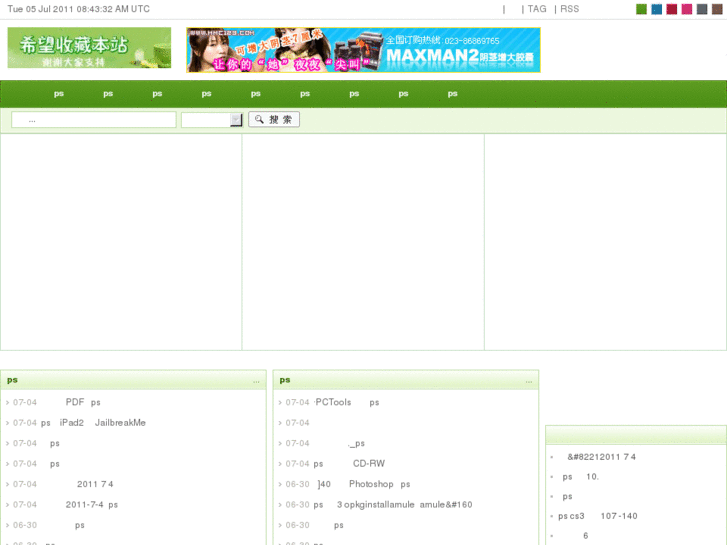Select the brown theme color swatch
Image resolution: width=727 pixels, height=545 pixels.
pyautogui.click(x=717, y=9)
